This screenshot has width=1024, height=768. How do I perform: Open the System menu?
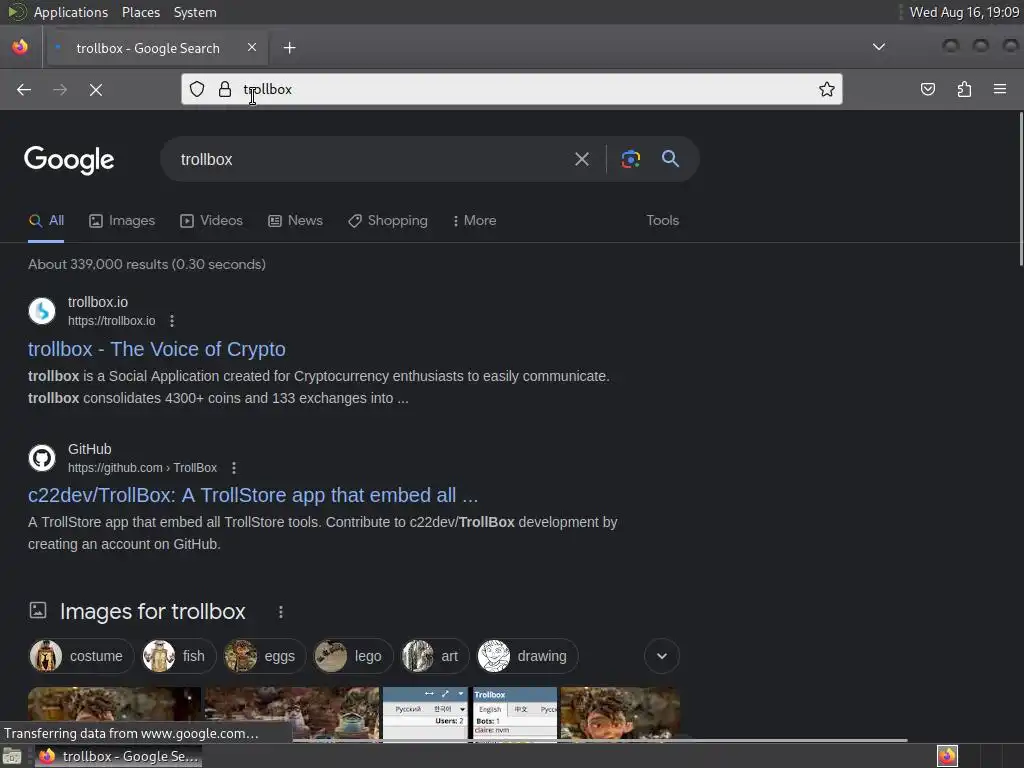(x=195, y=12)
